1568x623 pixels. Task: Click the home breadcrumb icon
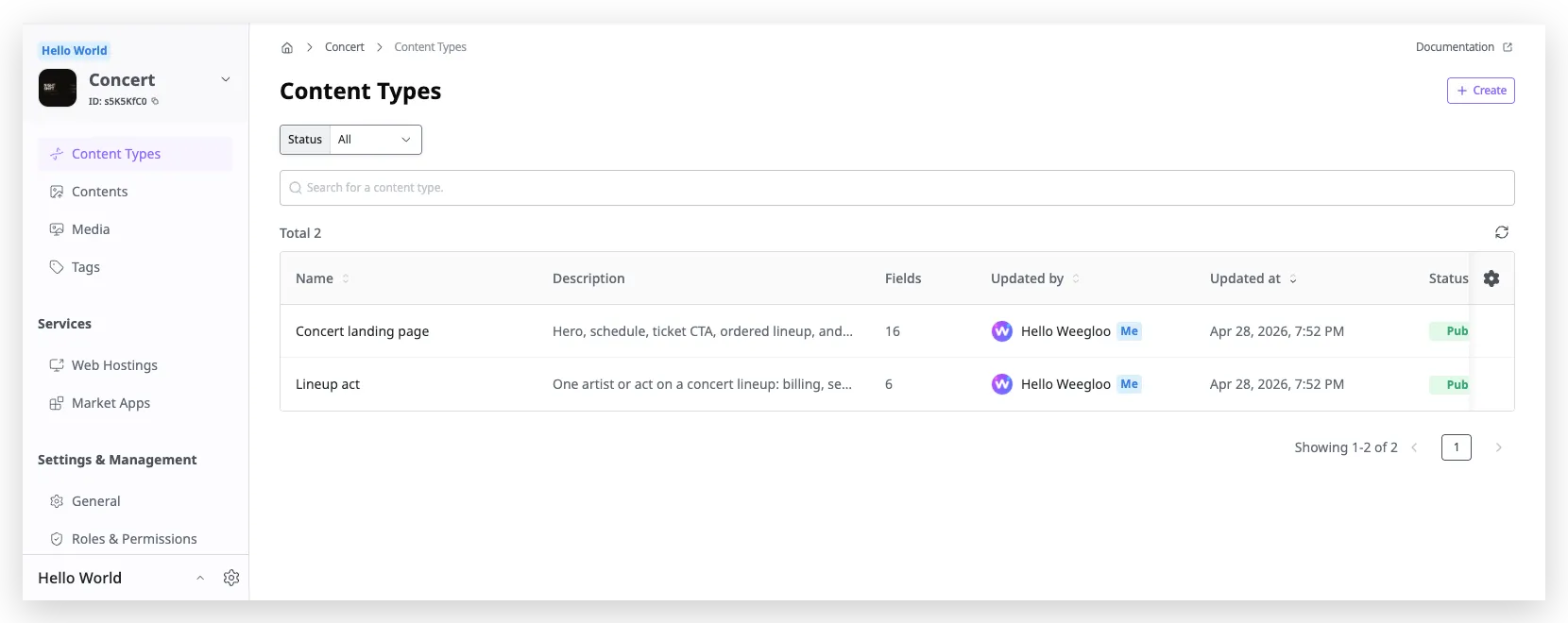(x=287, y=47)
